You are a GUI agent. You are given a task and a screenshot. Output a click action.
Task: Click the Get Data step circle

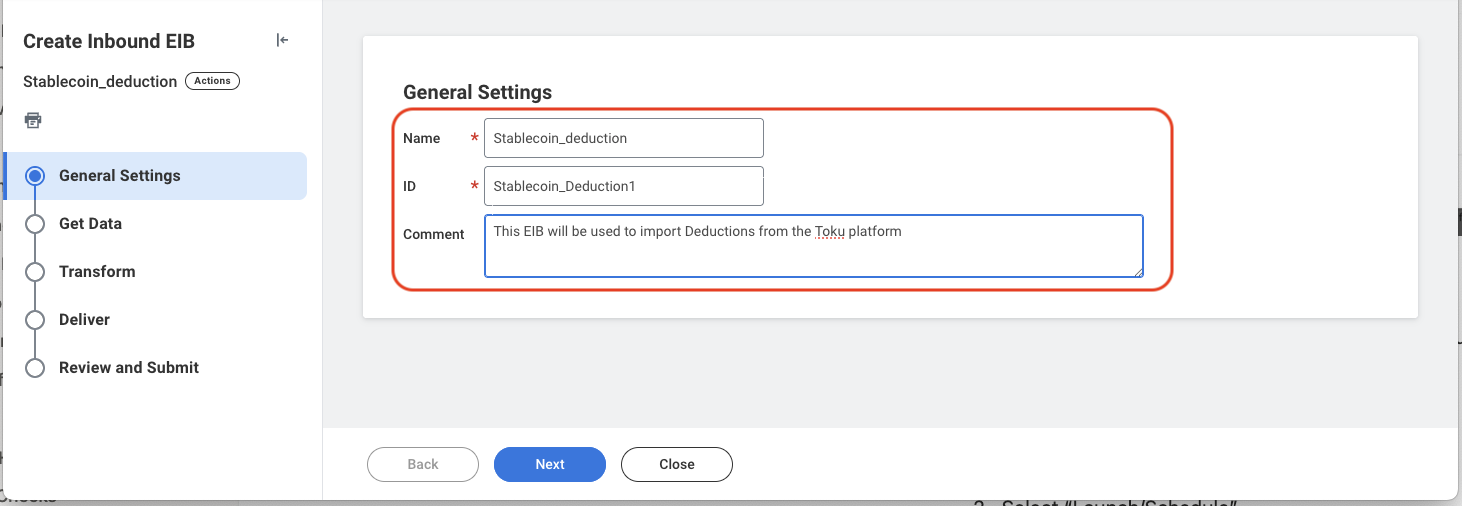pos(35,224)
